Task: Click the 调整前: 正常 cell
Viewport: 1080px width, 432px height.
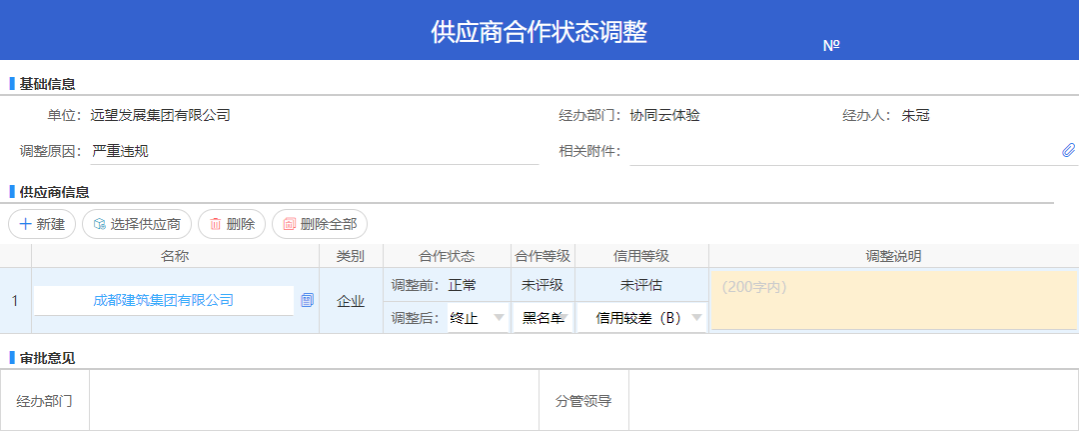Action: (447, 285)
